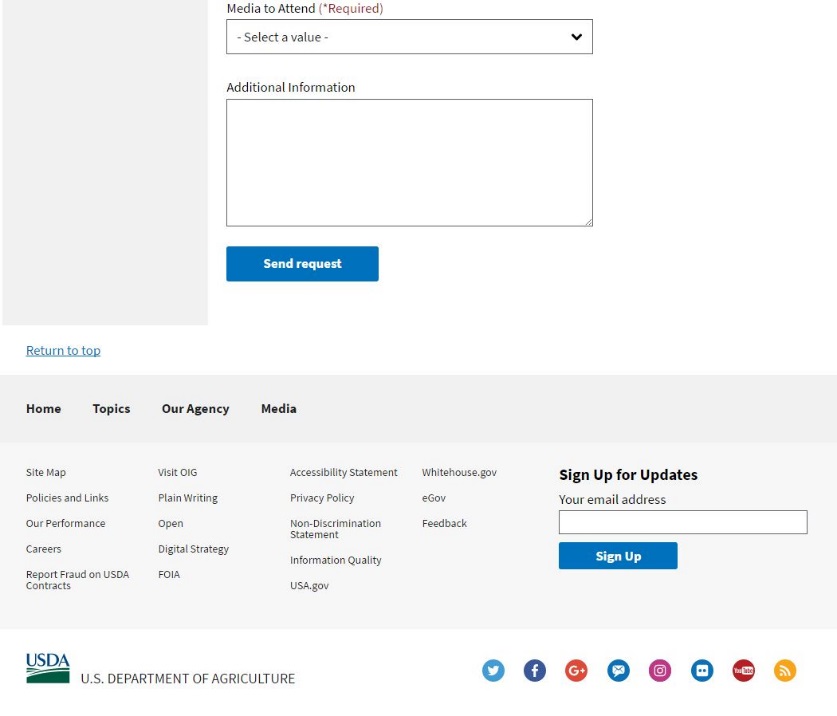The image size is (837, 716).
Task: Open the YouTube icon
Action: pyautogui.click(x=743, y=671)
